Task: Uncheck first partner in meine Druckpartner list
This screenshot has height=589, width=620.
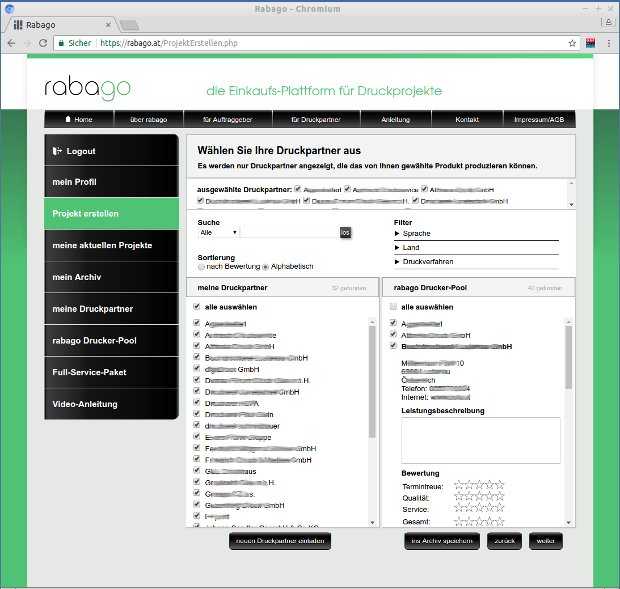Action: pos(197,323)
